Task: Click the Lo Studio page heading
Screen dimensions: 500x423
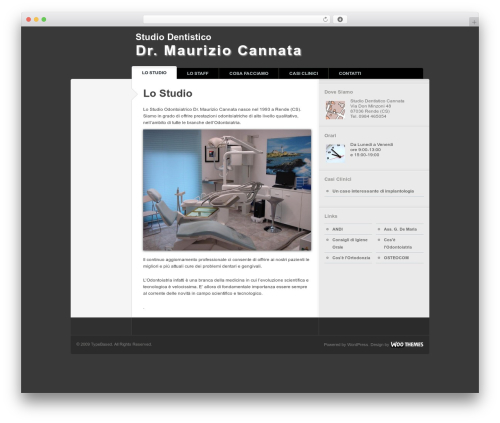Action: 168,93
